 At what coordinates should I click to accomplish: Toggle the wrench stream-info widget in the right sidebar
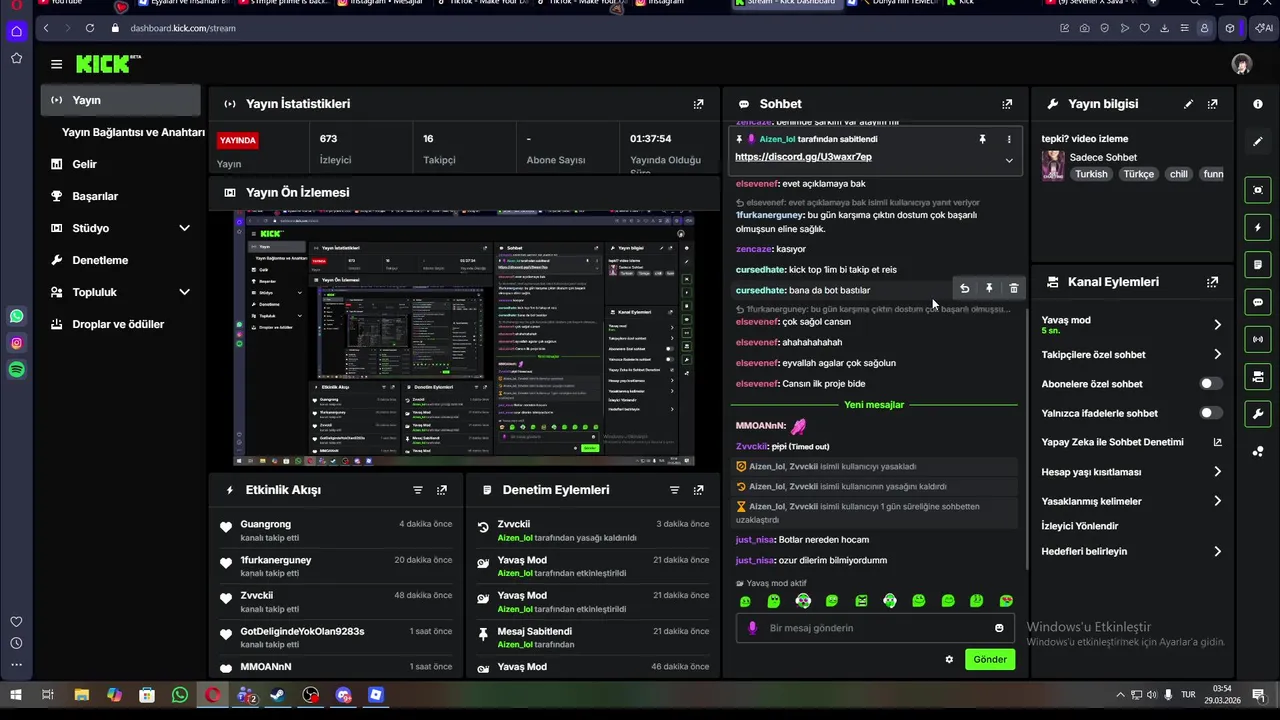[1258, 414]
